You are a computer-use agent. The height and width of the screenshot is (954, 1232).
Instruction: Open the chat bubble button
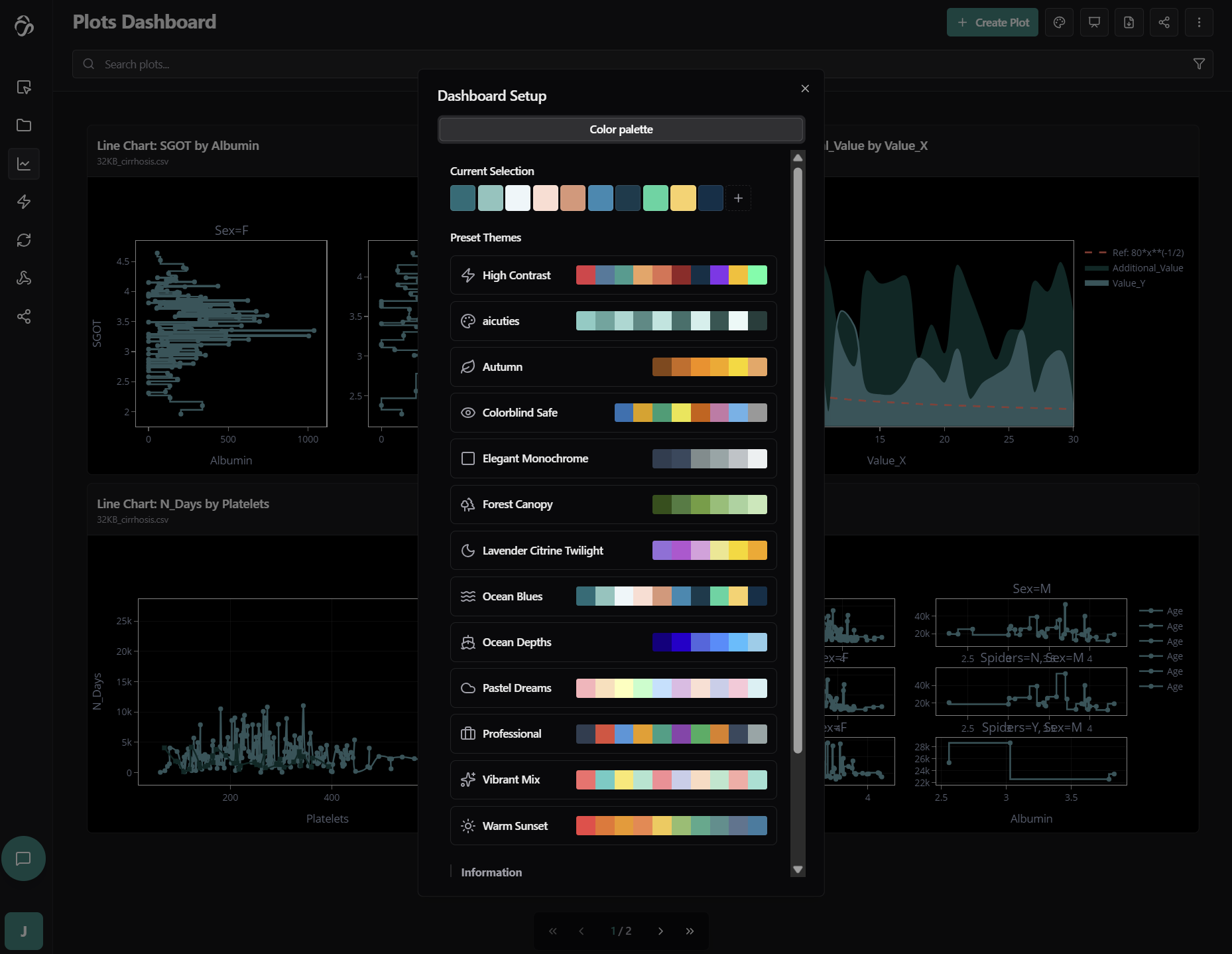coord(23,858)
